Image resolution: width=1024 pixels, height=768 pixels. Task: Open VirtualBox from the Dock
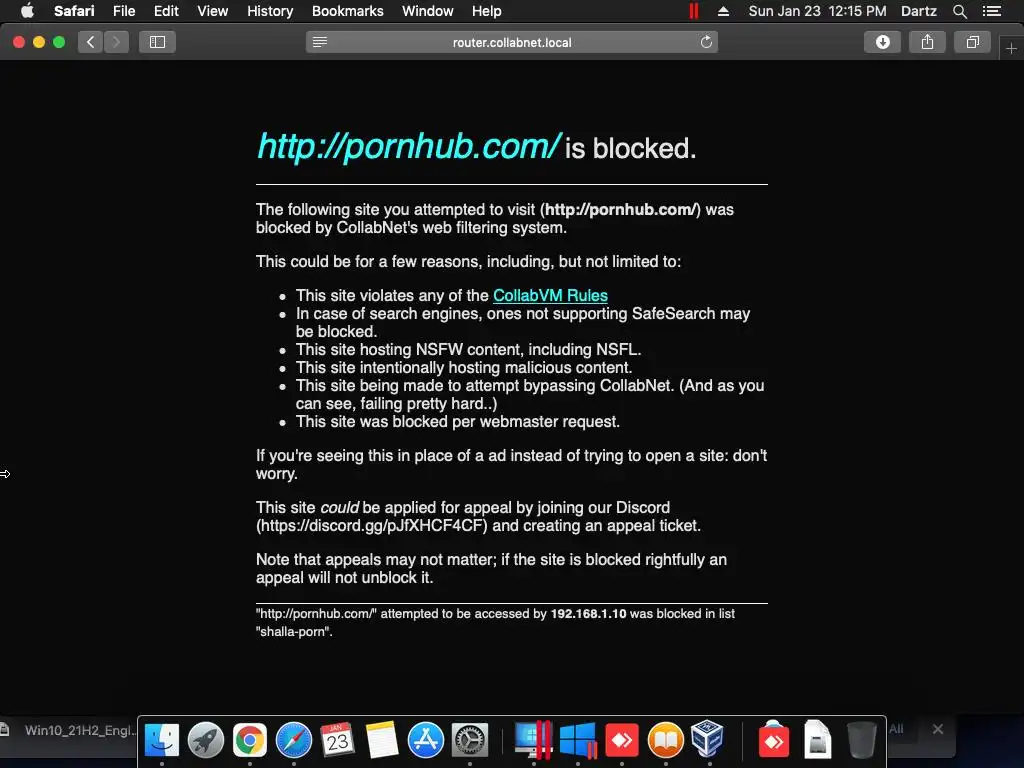(x=707, y=739)
